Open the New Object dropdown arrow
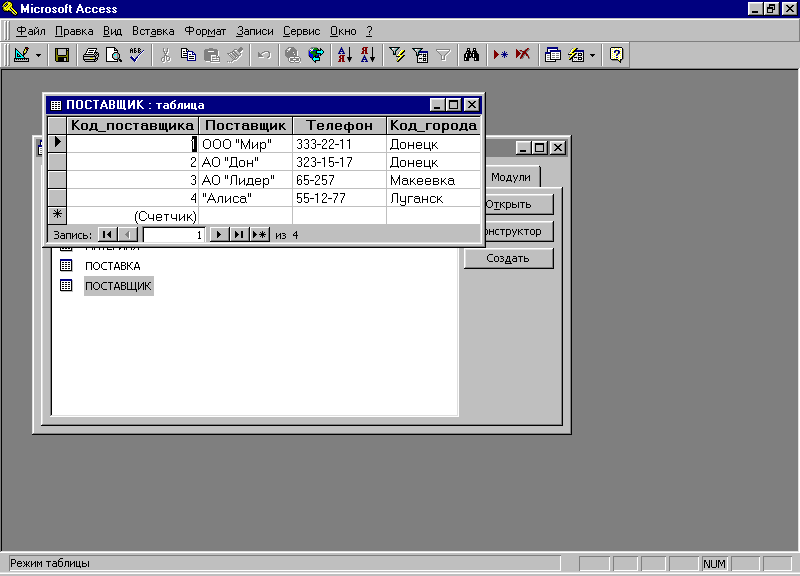800x576 pixels. click(x=592, y=55)
